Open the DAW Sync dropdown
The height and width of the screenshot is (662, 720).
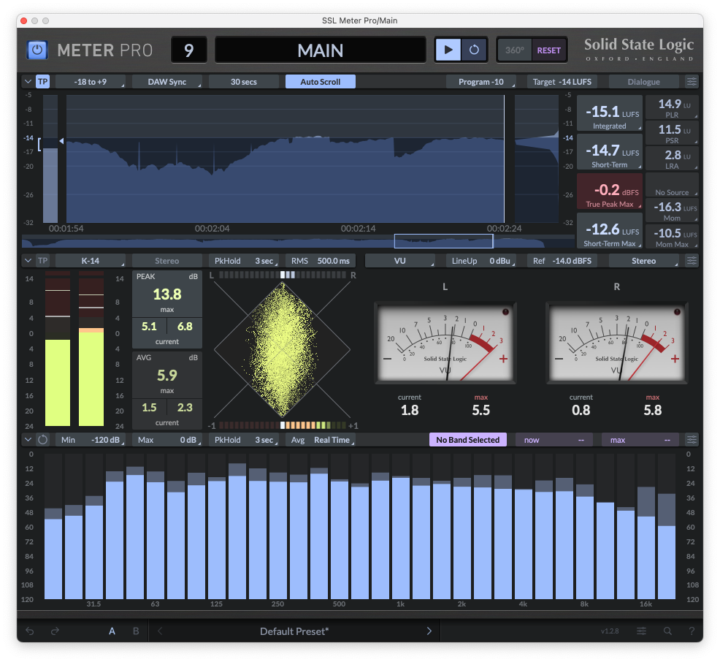[167, 82]
